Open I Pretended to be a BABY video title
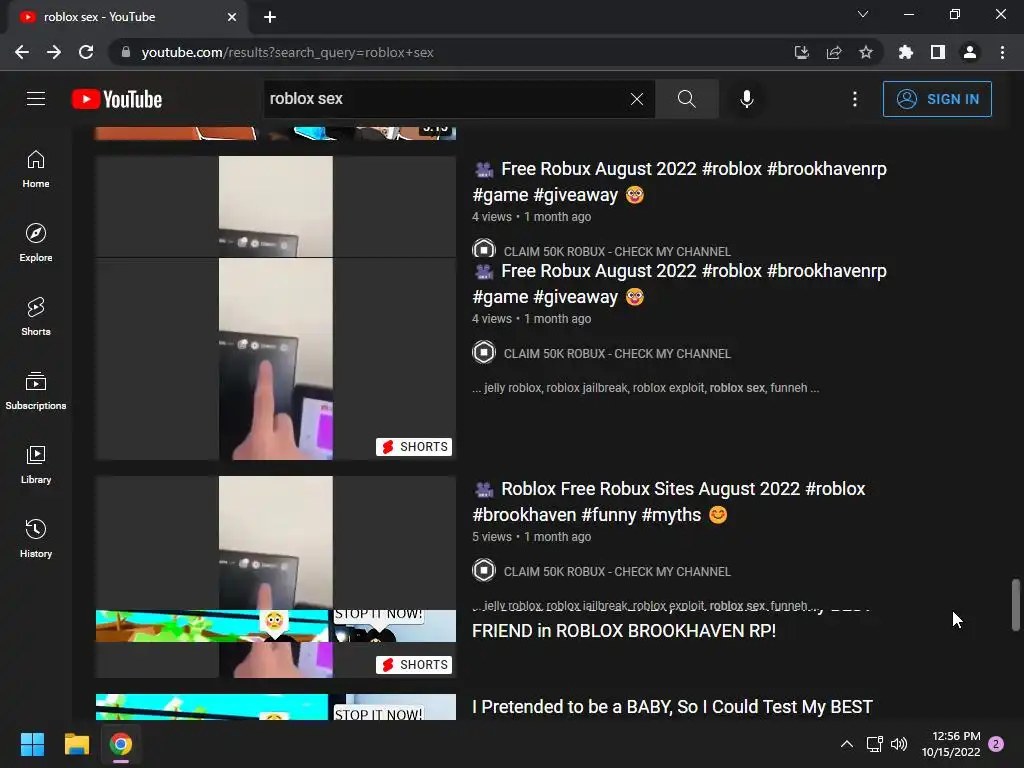 (672, 707)
